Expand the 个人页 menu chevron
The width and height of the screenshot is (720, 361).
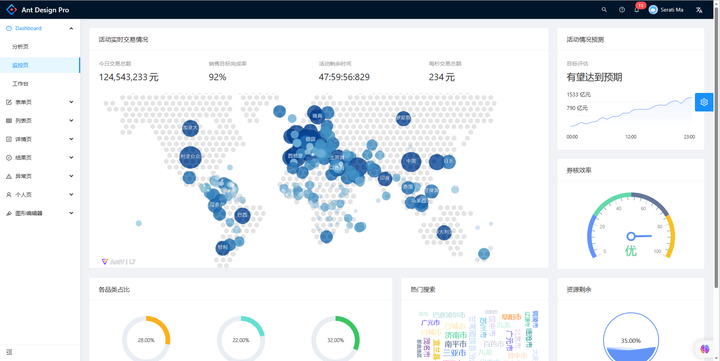(x=71, y=194)
